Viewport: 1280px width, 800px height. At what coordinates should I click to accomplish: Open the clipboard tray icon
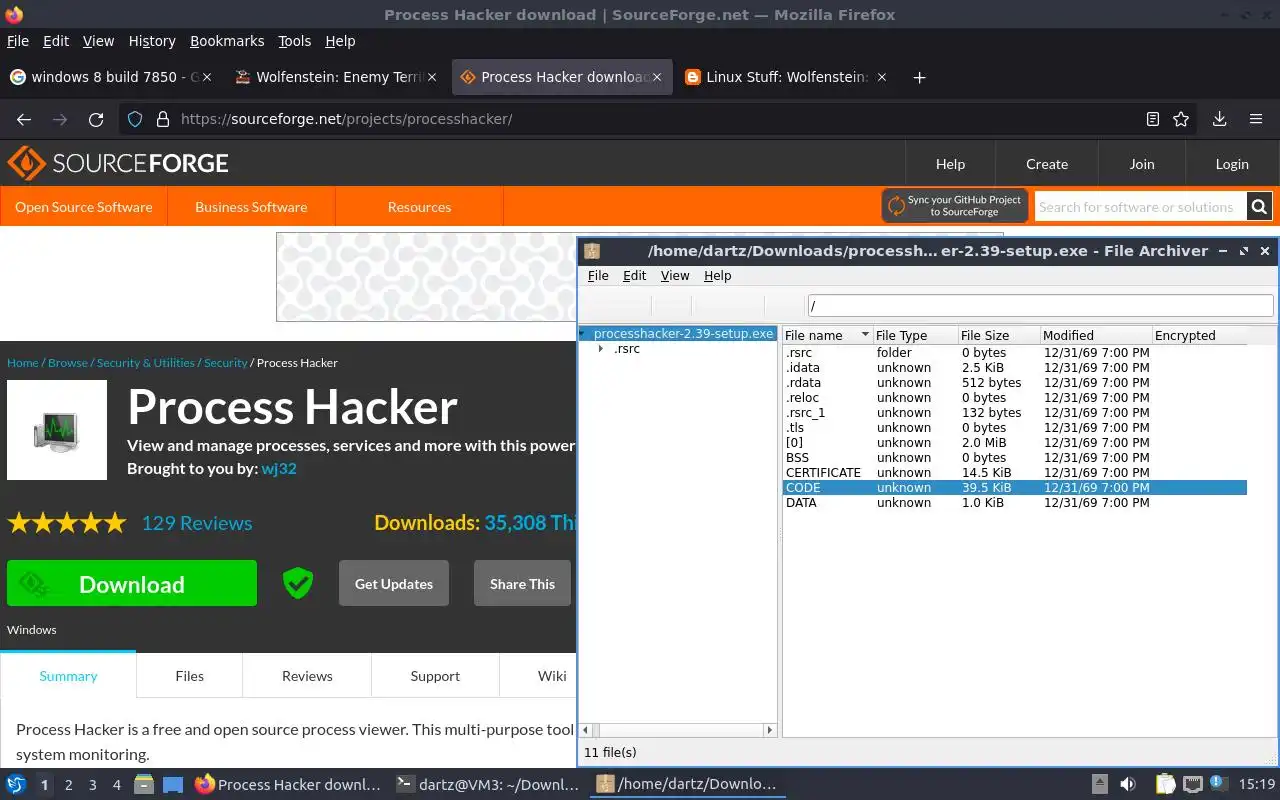[x=1165, y=785]
